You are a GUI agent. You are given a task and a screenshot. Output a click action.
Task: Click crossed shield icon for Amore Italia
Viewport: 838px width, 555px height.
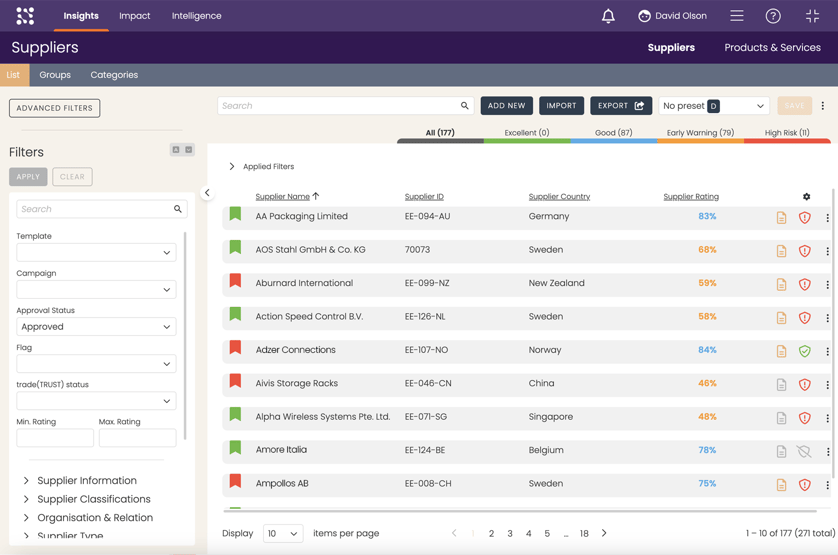click(804, 451)
